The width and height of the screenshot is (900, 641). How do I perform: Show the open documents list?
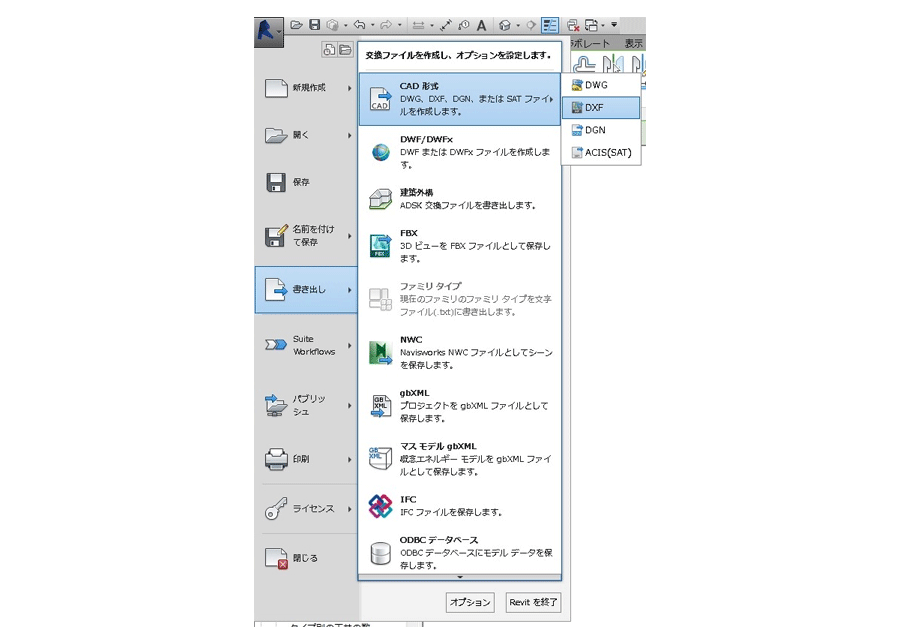[345, 50]
